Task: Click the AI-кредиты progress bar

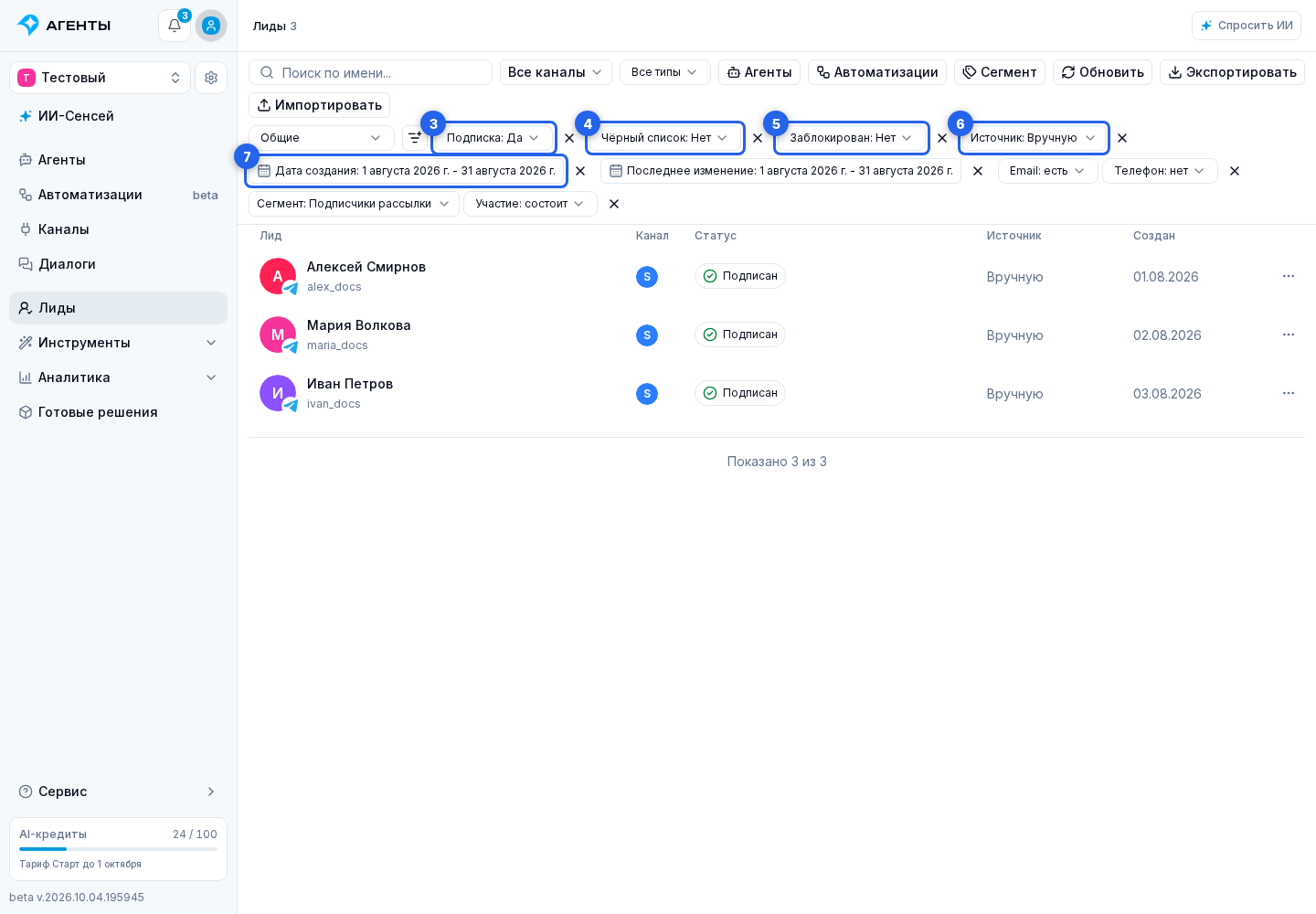Action: [118, 849]
